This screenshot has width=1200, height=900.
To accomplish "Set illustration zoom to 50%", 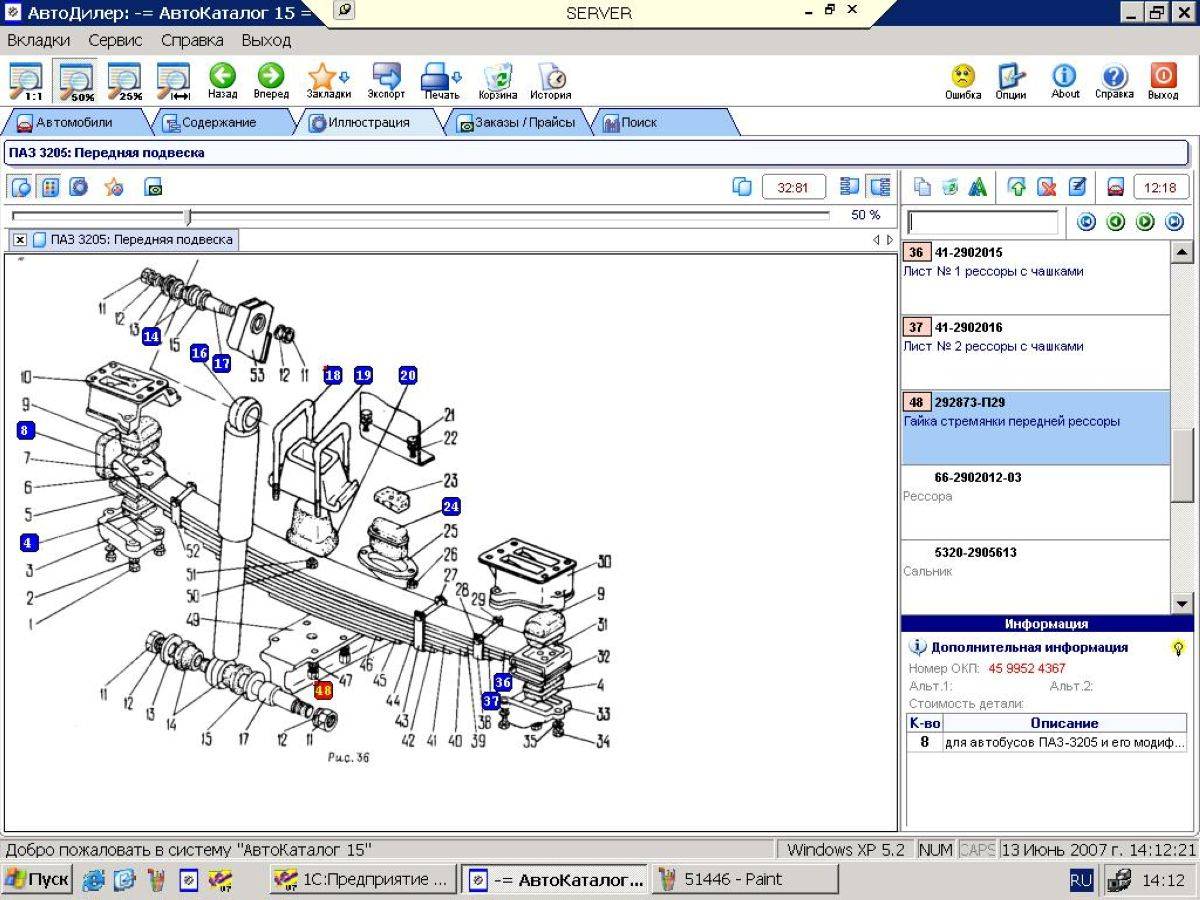I will tap(76, 80).
